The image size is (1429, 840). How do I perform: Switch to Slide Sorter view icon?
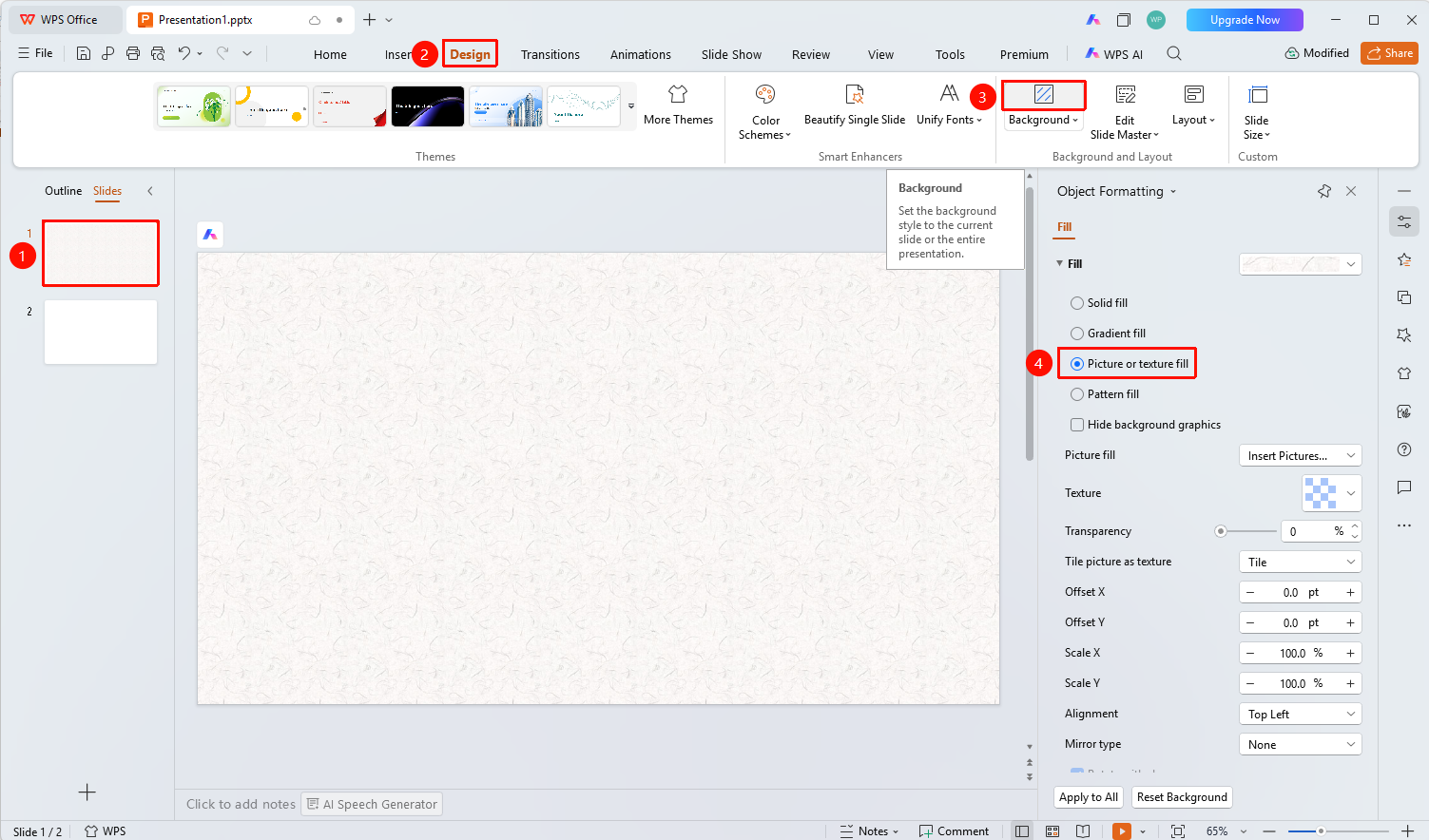[x=1052, y=831]
